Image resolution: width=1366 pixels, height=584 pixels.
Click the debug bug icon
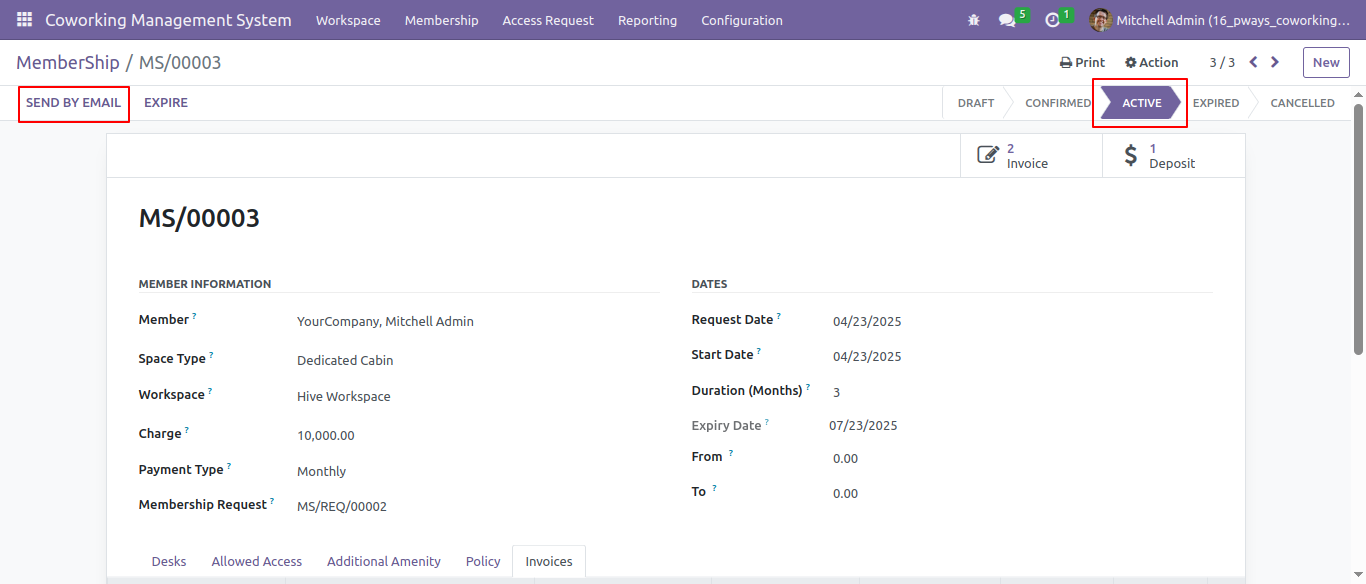[974, 20]
